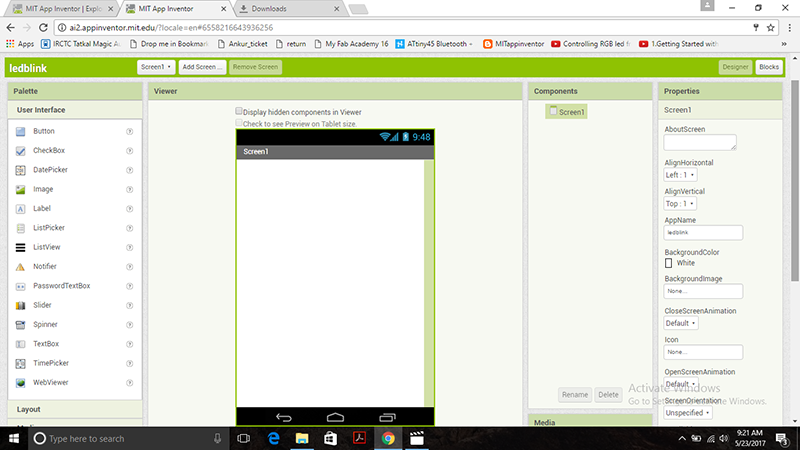
Task: Select the Image component icon
Action: click(x=20, y=190)
